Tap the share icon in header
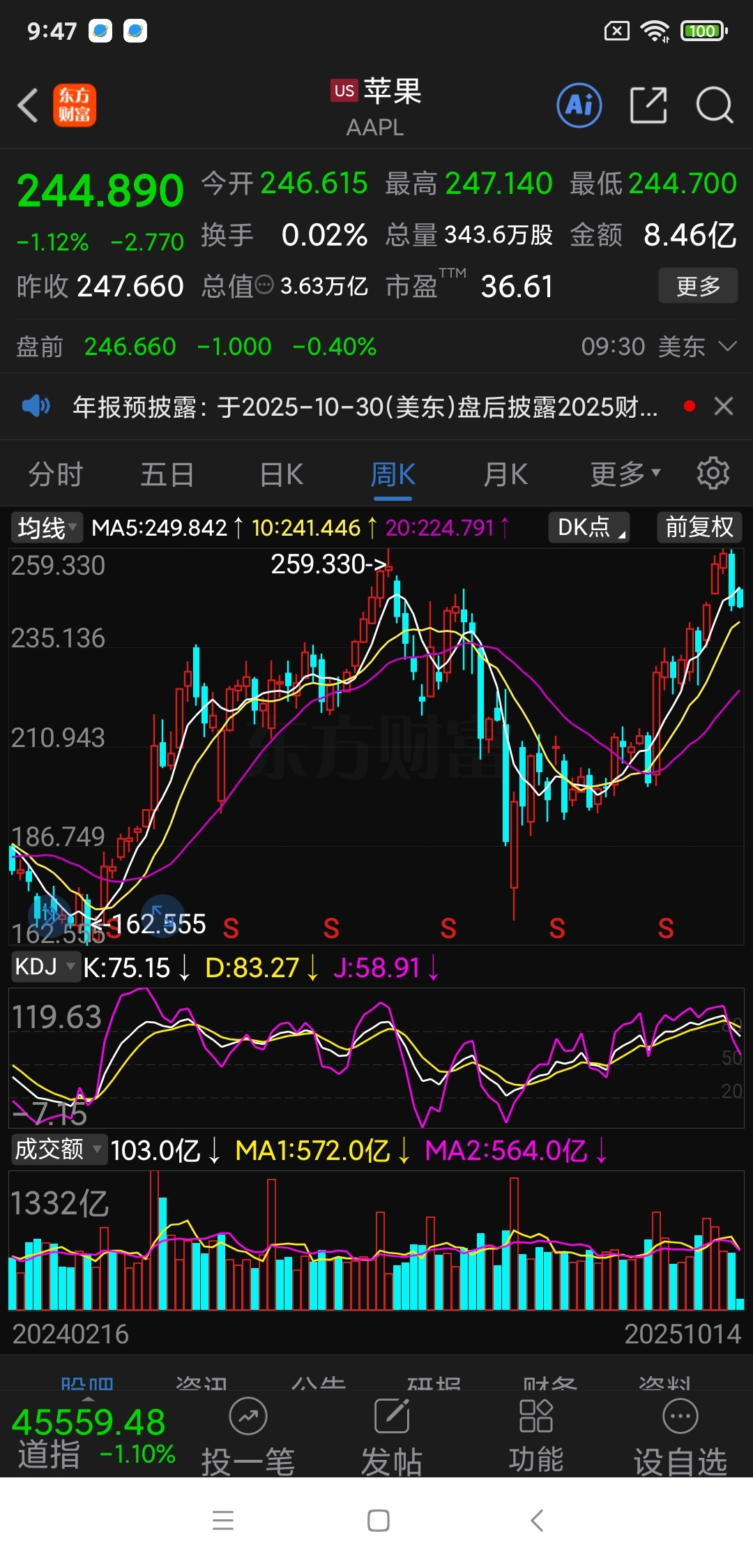Viewport: 753px width, 1568px height. pyautogui.click(x=648, y=106)
